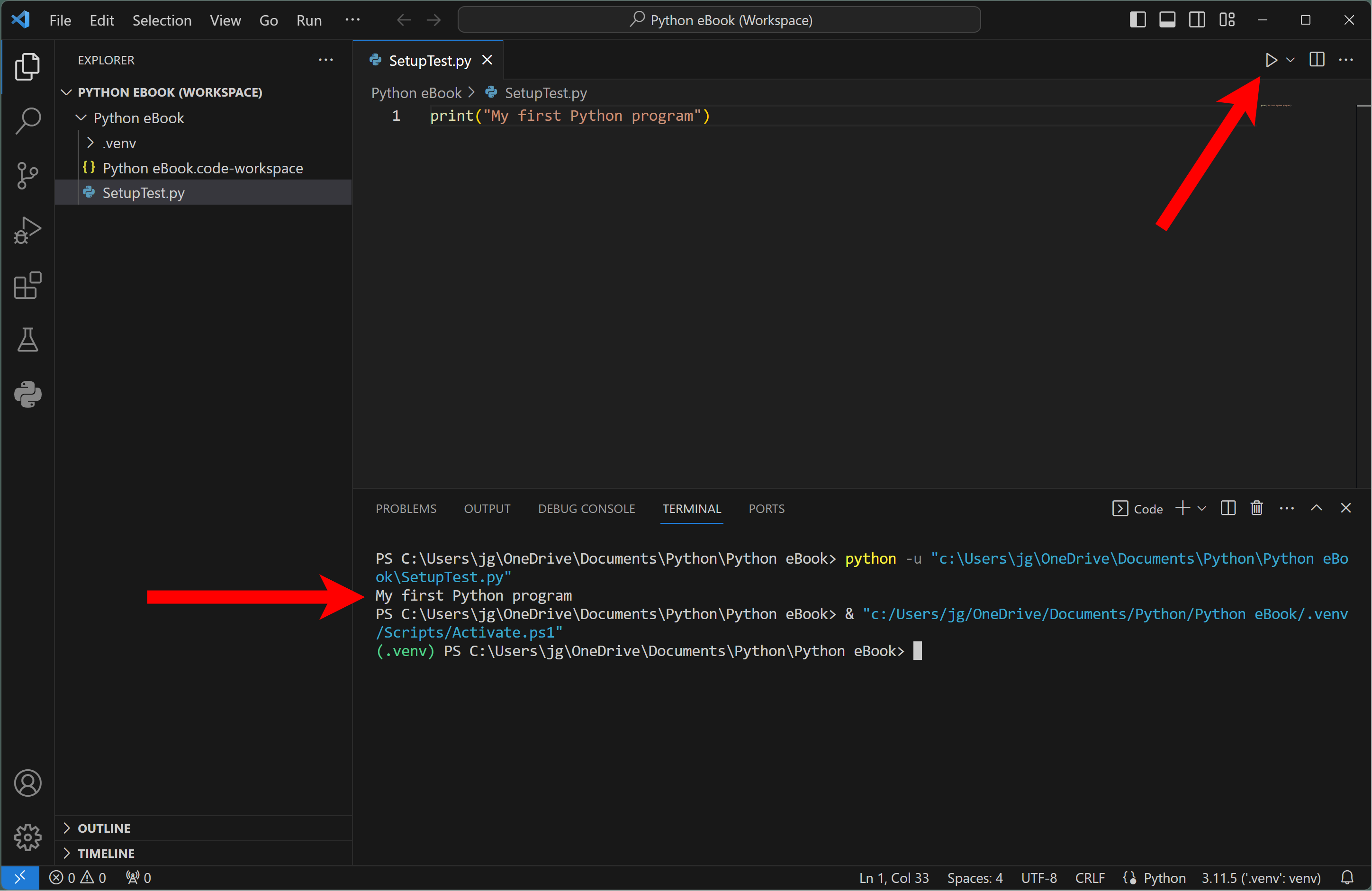
Task: Collapse PYTHON EBOOK (WORKSPACE) section
Action: (x=204, y=92)
